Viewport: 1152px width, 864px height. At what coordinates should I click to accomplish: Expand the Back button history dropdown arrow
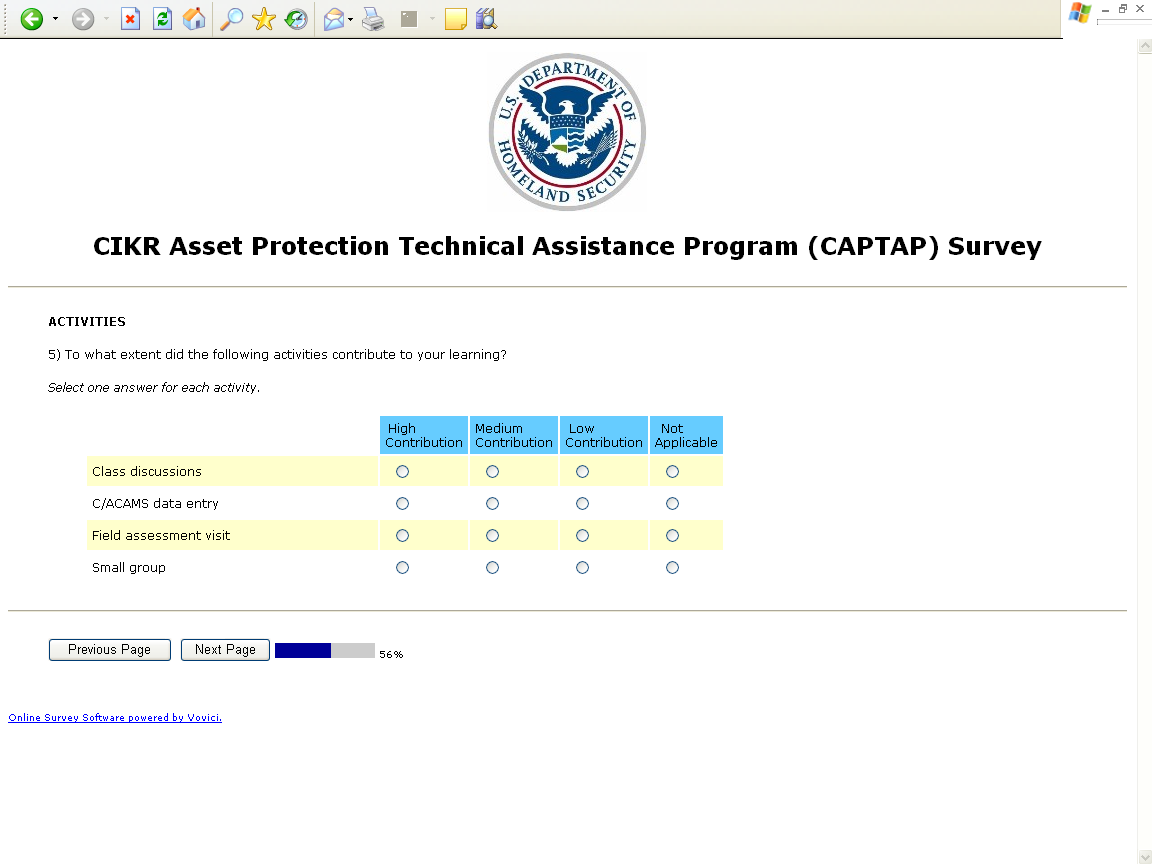(55, 19)
